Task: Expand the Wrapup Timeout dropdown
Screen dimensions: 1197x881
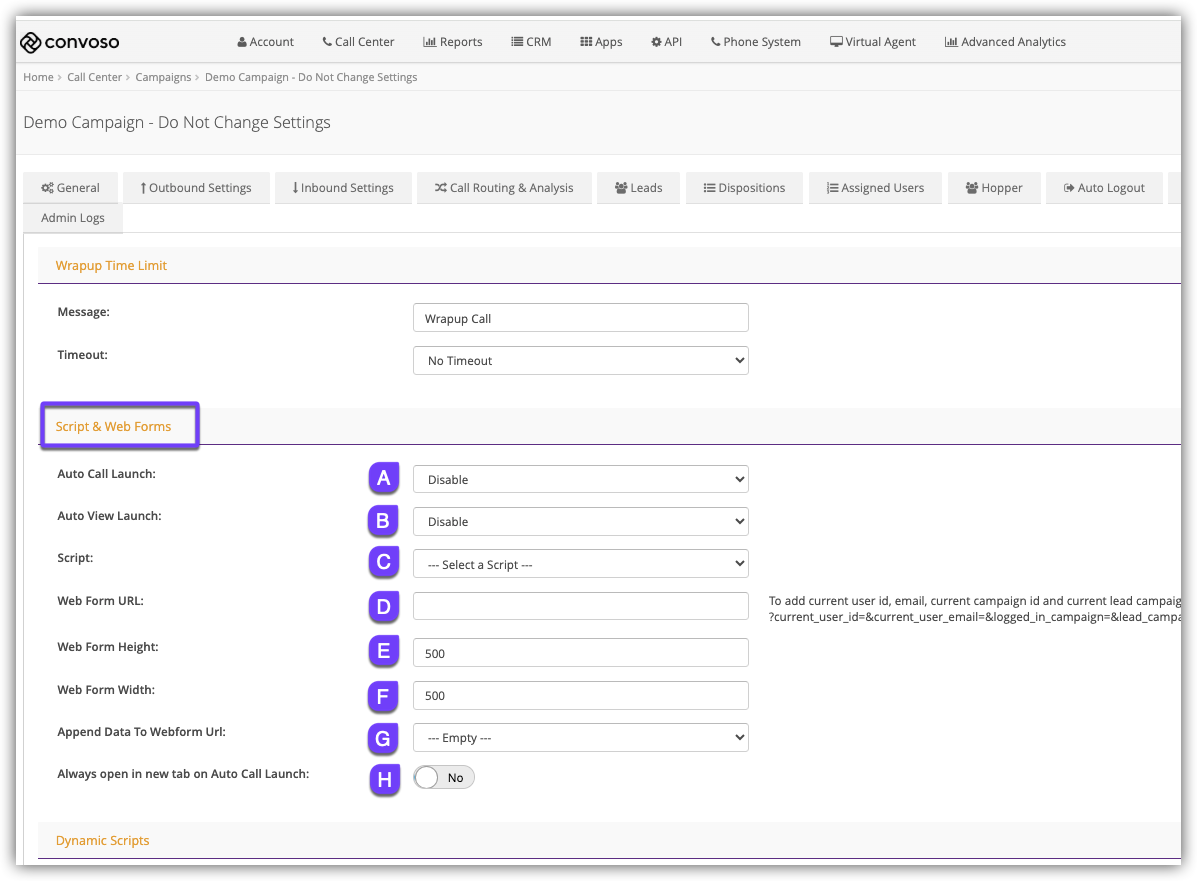Action: tap(580, 361)
